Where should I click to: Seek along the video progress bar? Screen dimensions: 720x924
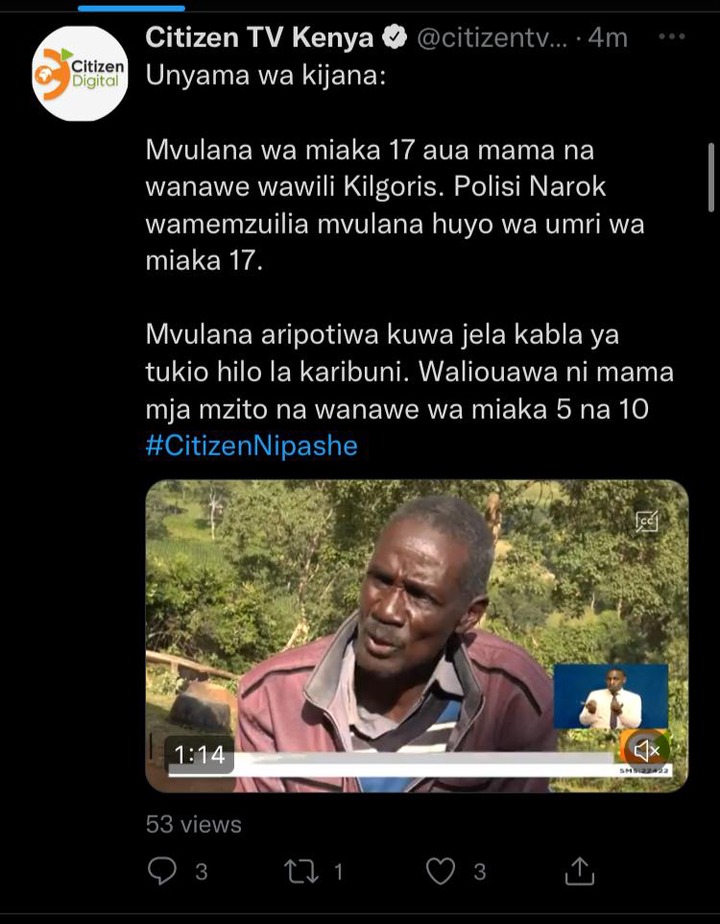[420, 770]
